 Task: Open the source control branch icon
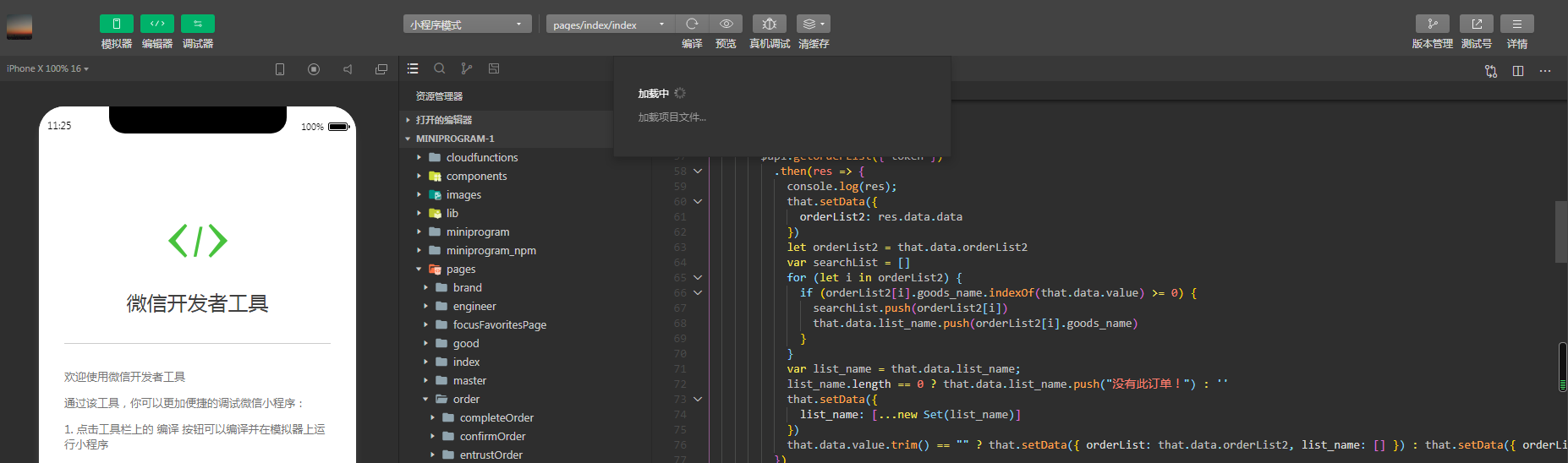point(467,68)
